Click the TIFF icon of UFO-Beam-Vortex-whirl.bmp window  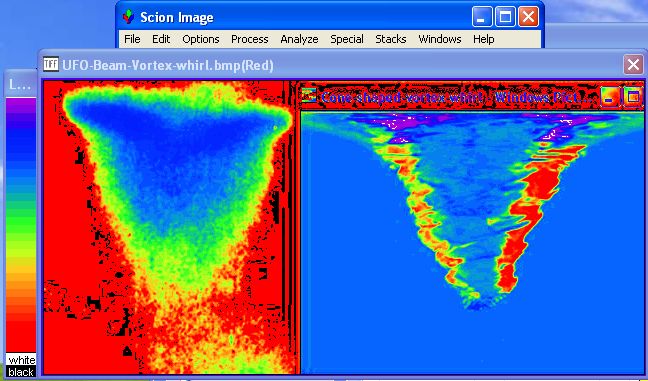pos(51,64)
